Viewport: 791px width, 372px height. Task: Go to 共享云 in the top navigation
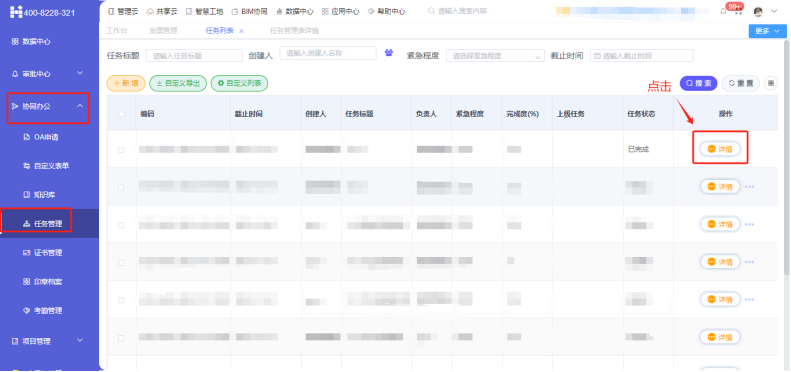coord(162,11)
